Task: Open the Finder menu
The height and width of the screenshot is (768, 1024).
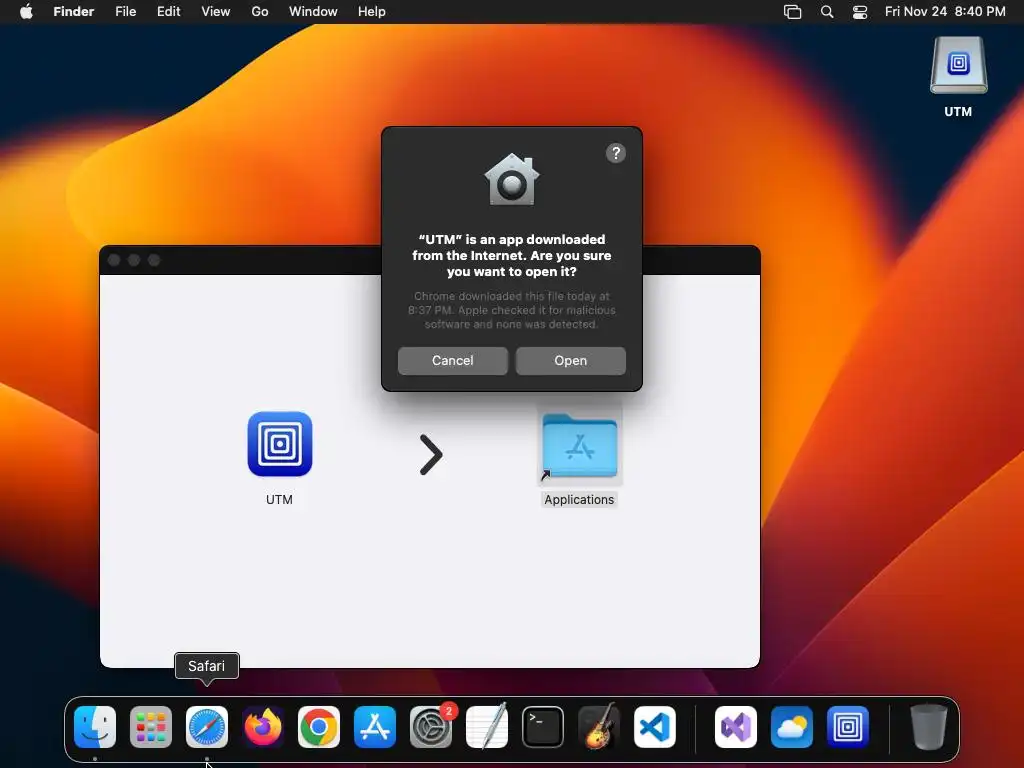Action: pos(74,12)
